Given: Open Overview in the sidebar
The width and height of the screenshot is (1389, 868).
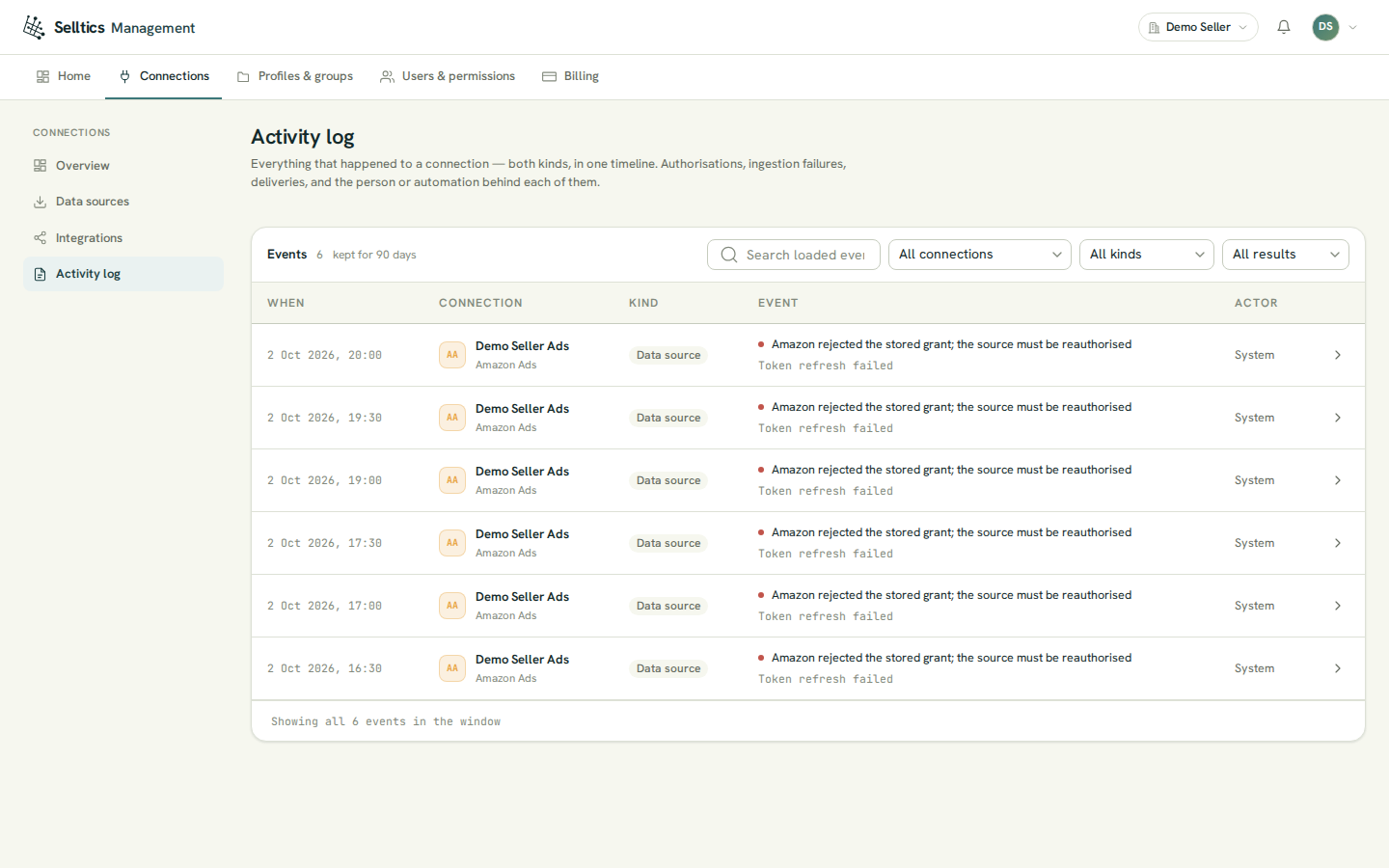Looking at the screenshot, I should point(123,166).
